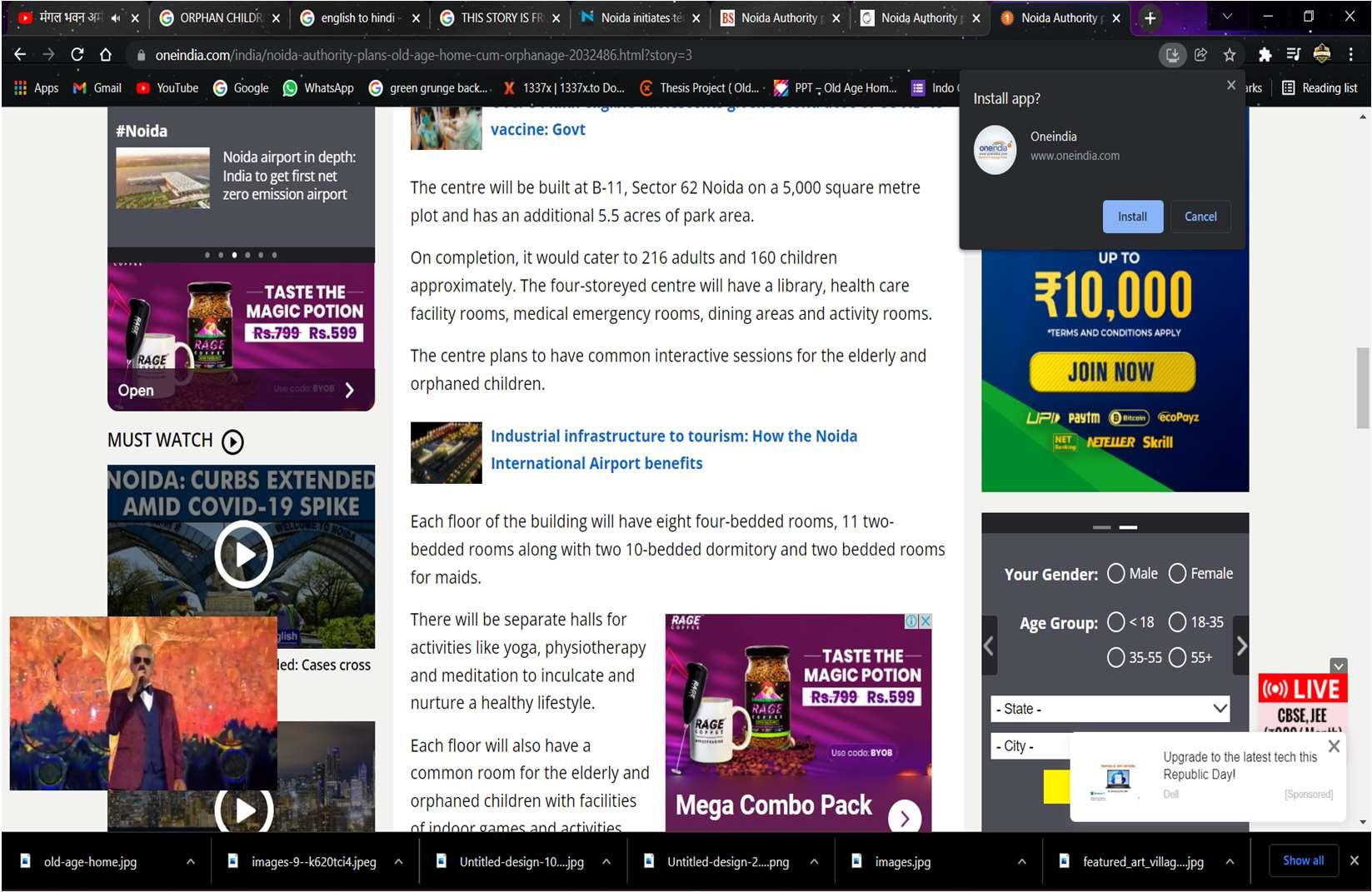1372x892 pixels.
Task: Switch to THIS STORY IS FR tab
Action: point(500,17)
